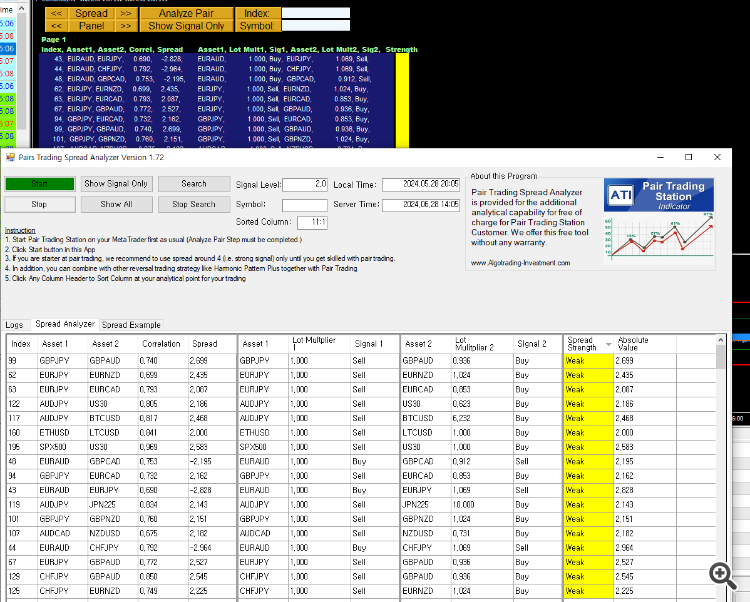Click the green Start button

pyautogui.click(x=40, y=184)
